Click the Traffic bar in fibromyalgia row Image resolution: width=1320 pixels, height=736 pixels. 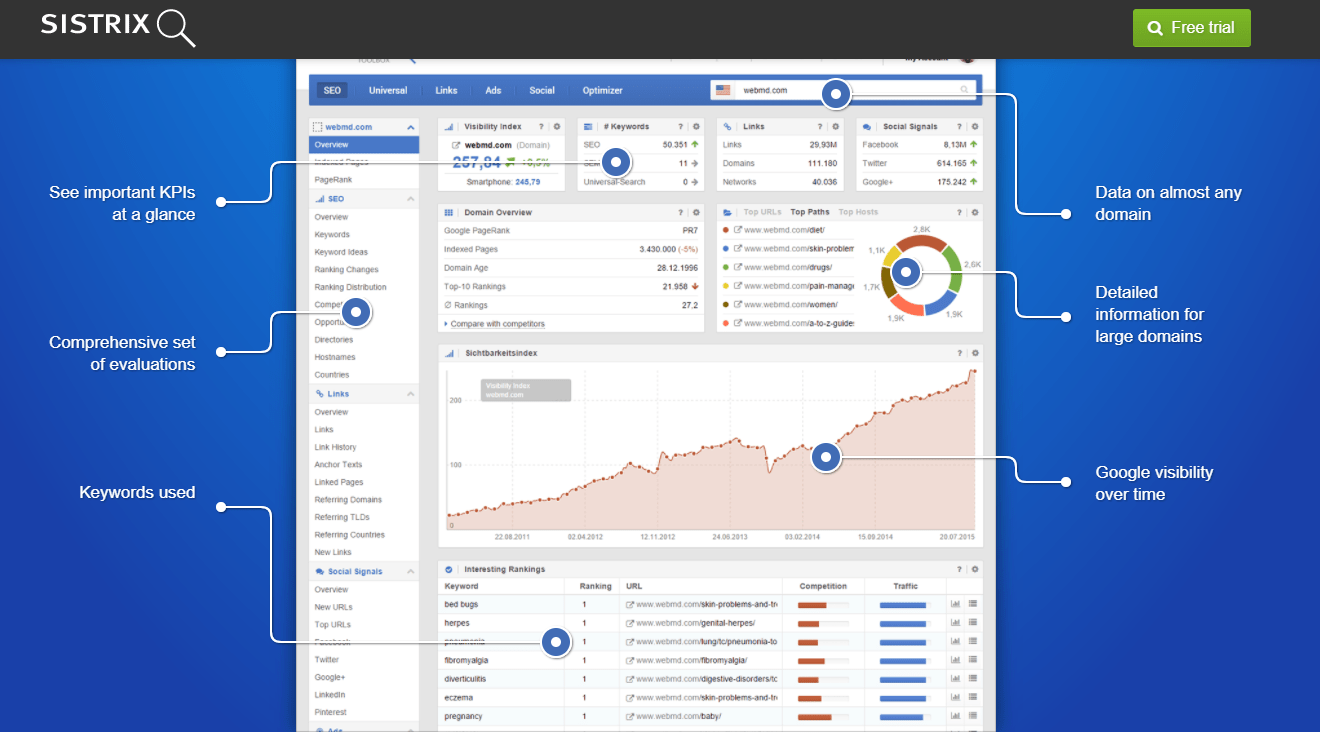(x=904, y=661)
